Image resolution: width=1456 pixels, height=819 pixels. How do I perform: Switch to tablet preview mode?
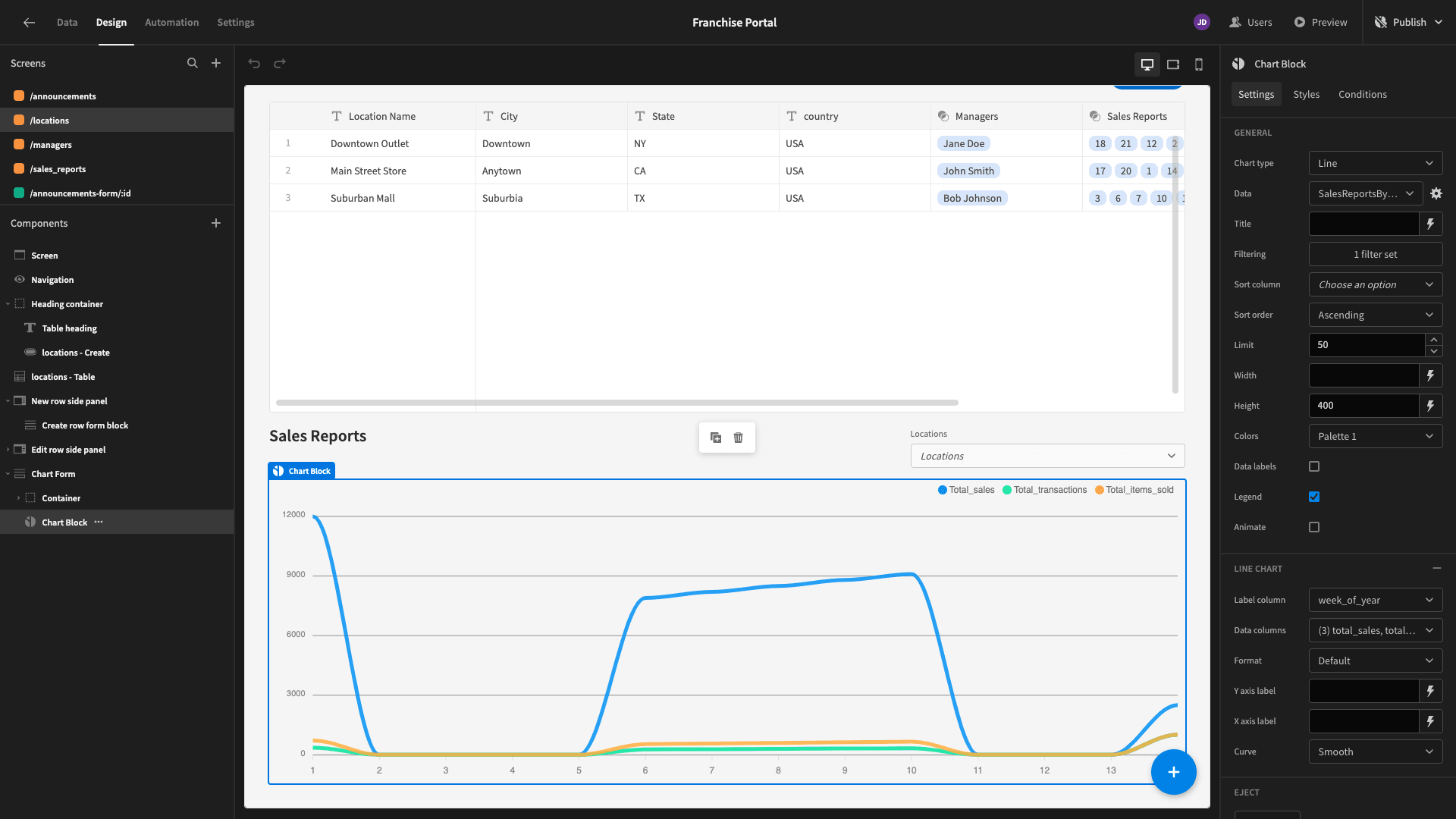coord(1173,64)
